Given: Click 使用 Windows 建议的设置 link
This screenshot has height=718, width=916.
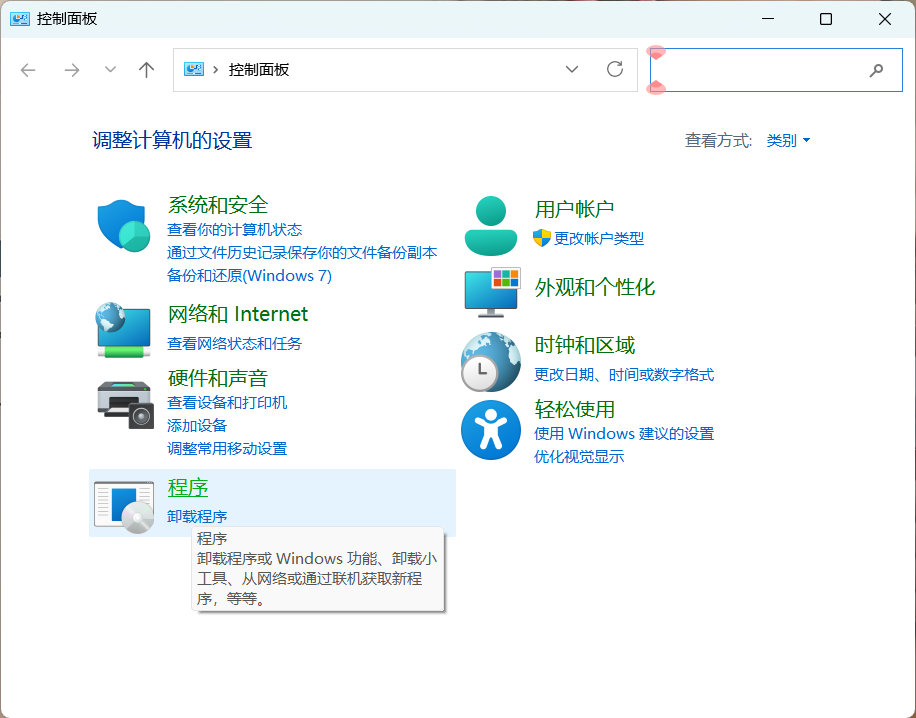Looking at the screenshot, I should click(623, 433).
